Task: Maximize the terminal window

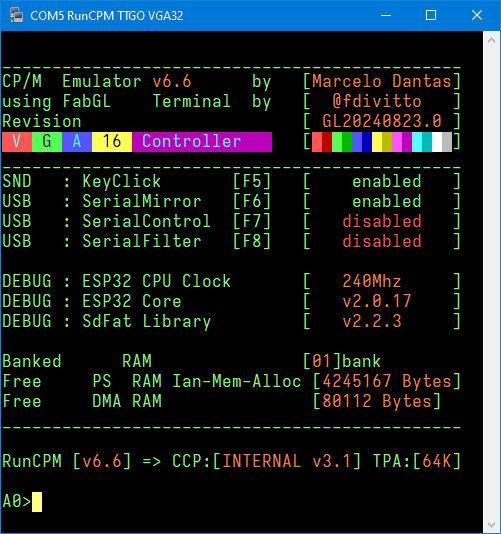Action: point(431,15)
